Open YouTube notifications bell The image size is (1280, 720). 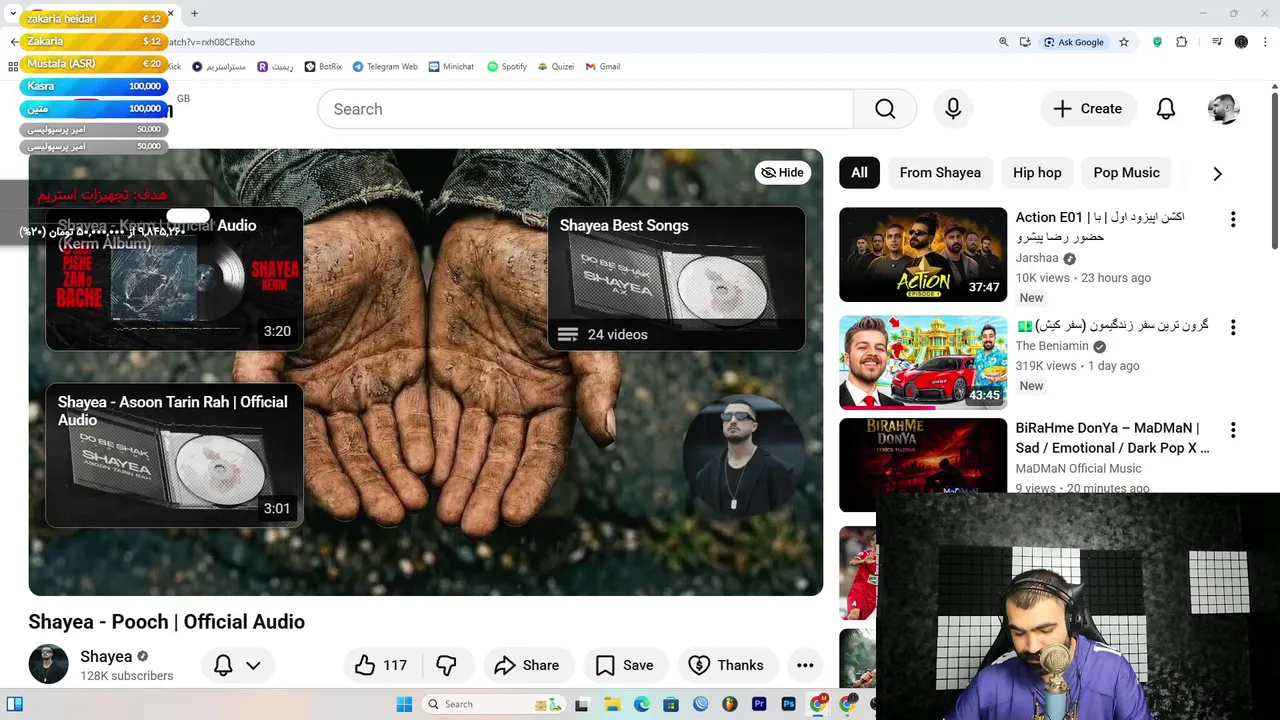1166,109
